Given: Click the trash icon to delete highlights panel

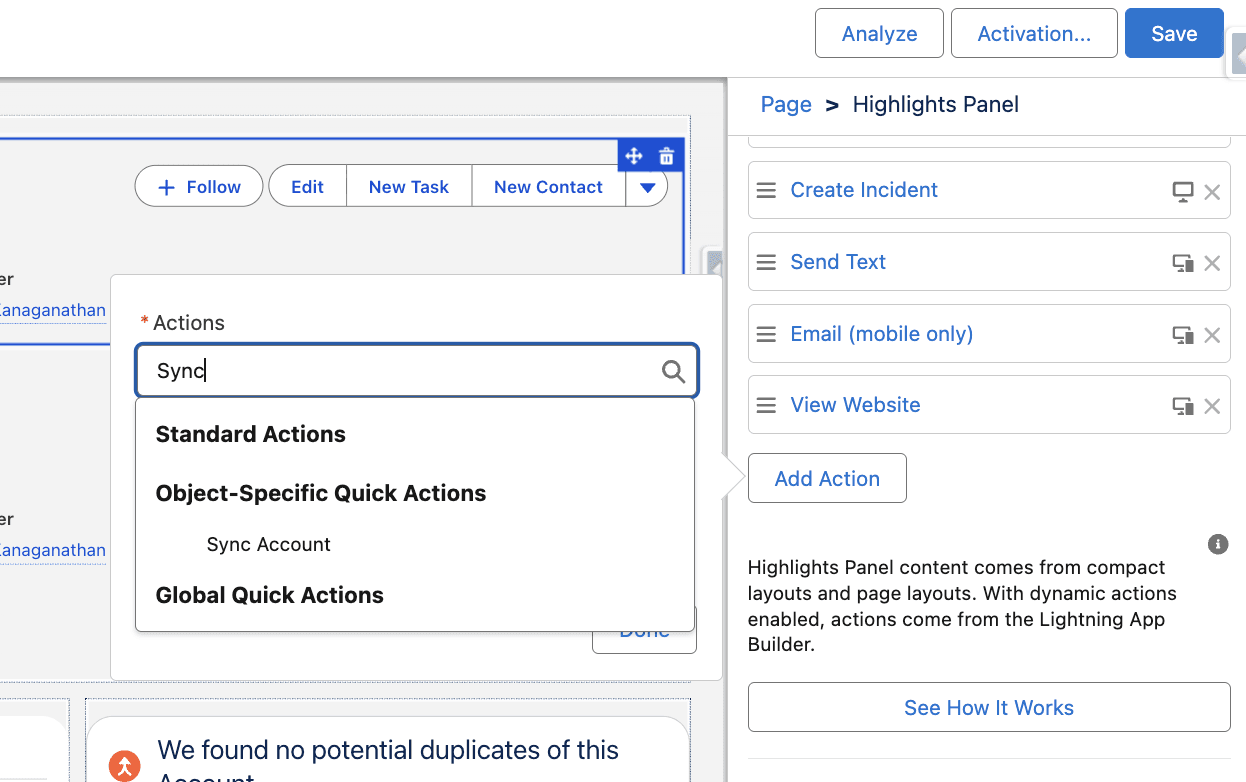Looking at the screenshot, I should 665,155.
